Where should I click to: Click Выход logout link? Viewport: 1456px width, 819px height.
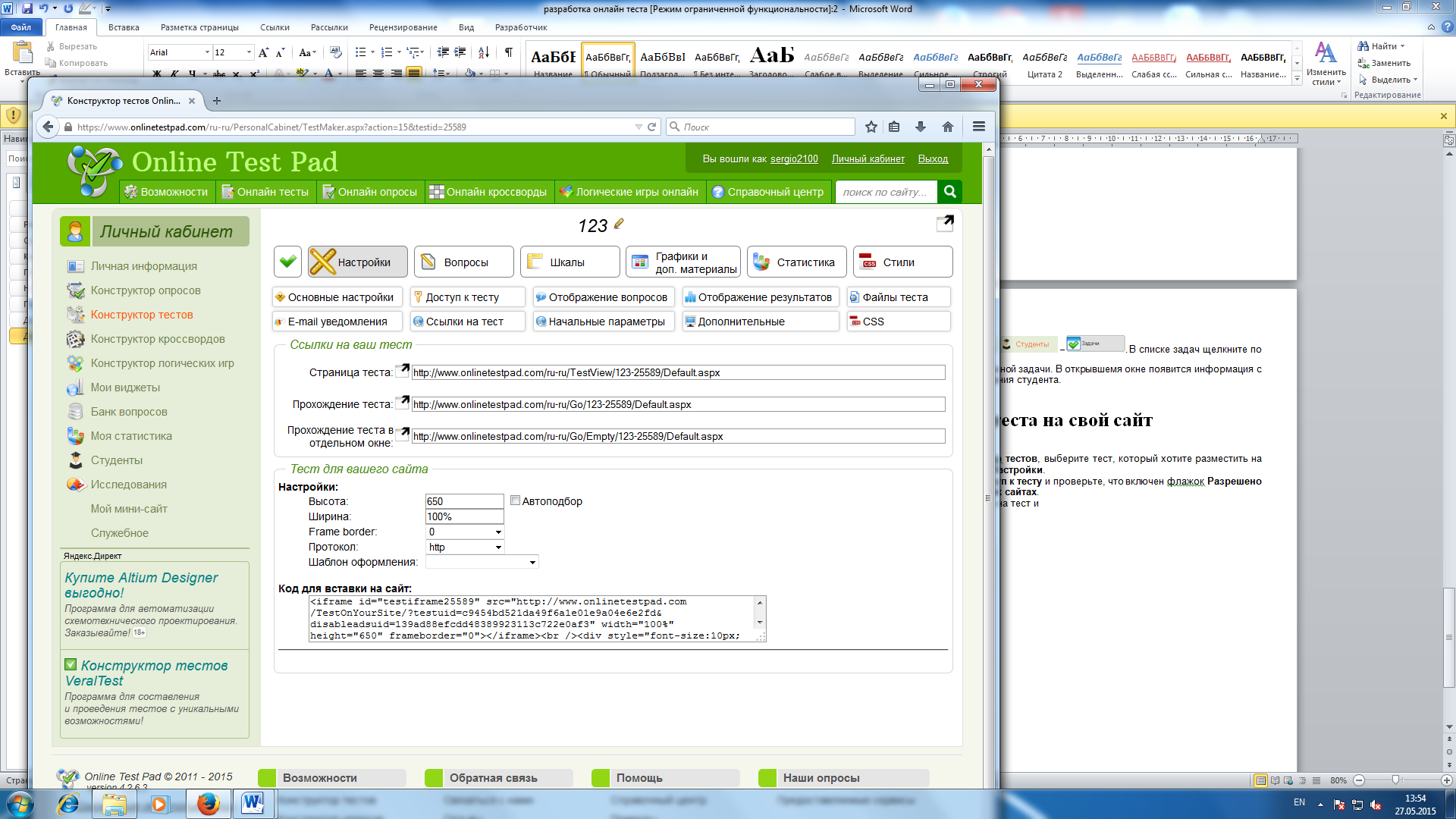coord(933,158)
